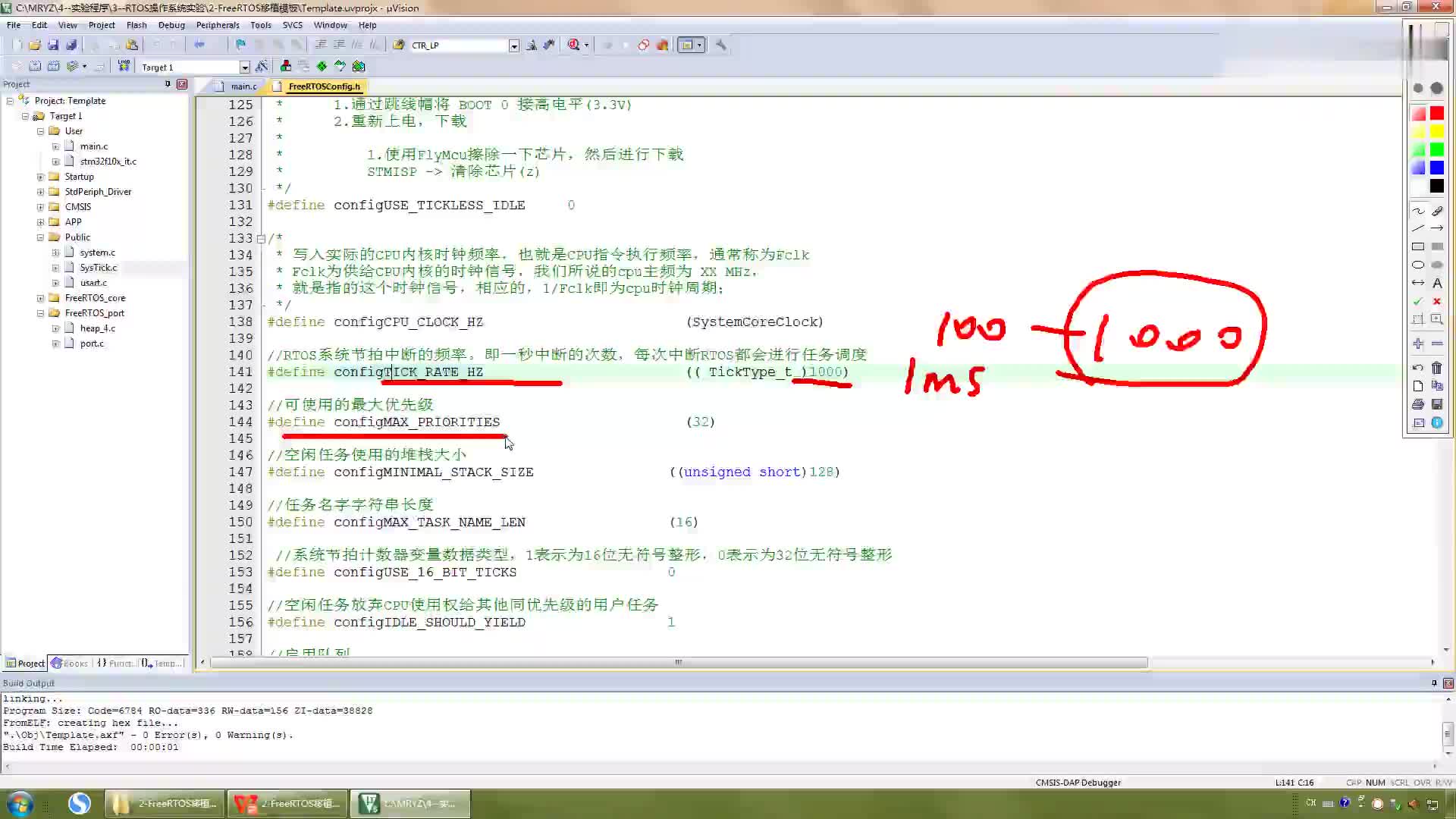Screen dimensions: 1456x819
Task: Download to flash with the LOAD icon
Action: point(124,66)
